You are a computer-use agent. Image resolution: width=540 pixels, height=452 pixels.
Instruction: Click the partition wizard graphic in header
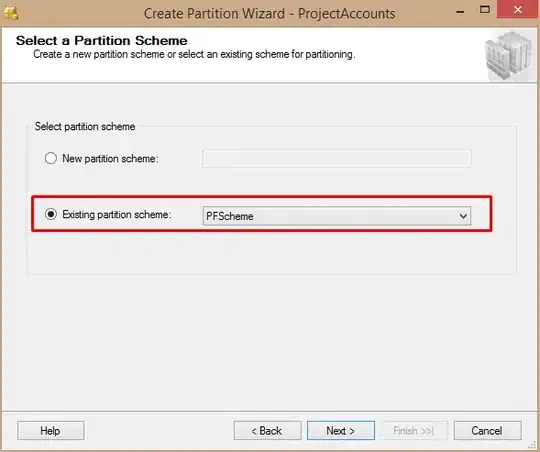click(x=509, y=56)
